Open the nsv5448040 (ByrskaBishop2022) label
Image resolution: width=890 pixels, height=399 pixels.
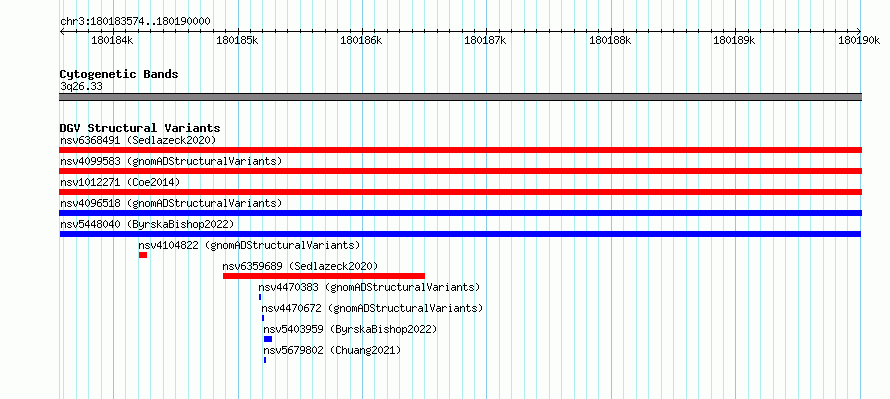click(x=146, y=224)
